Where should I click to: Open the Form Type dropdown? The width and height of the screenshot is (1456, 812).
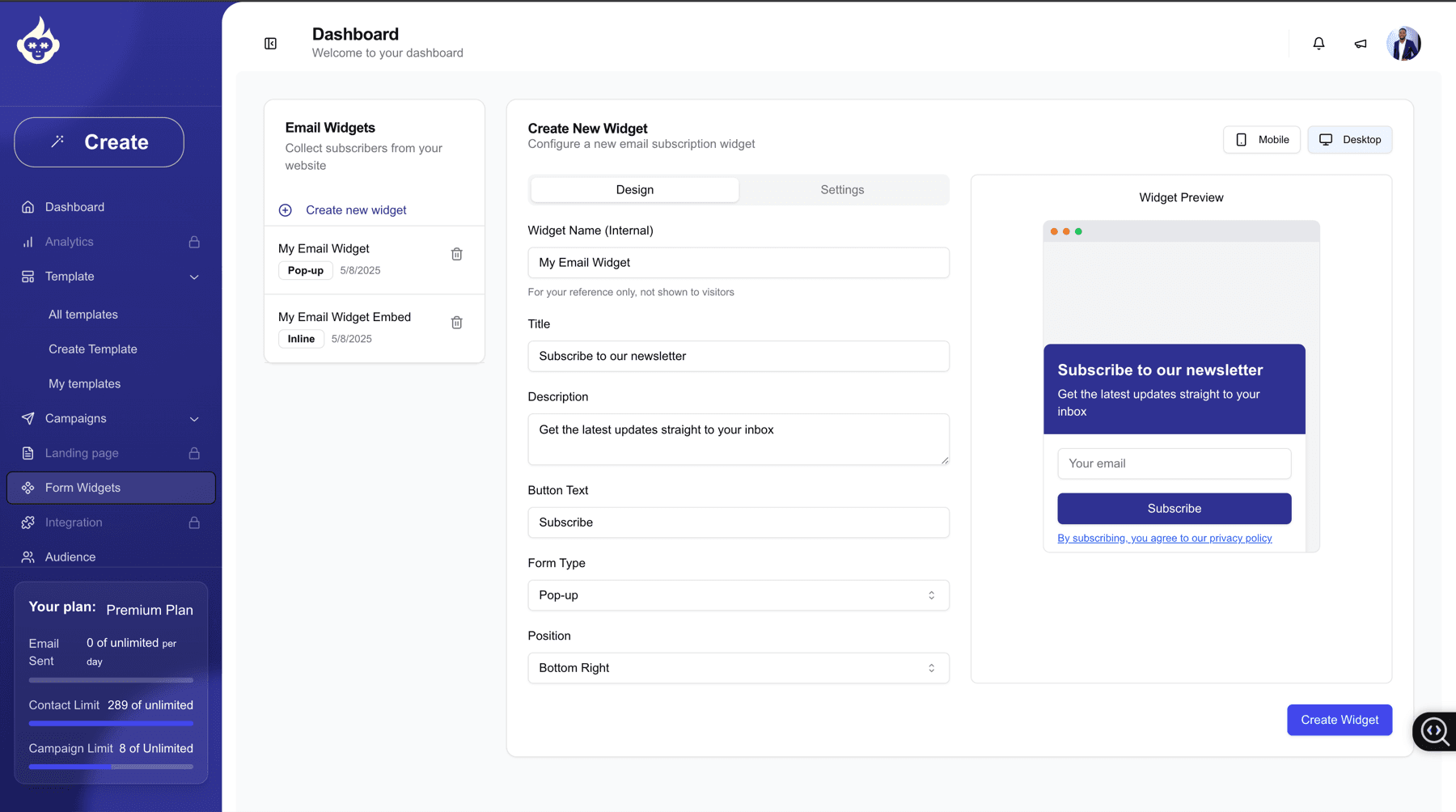tap(739, 595)
